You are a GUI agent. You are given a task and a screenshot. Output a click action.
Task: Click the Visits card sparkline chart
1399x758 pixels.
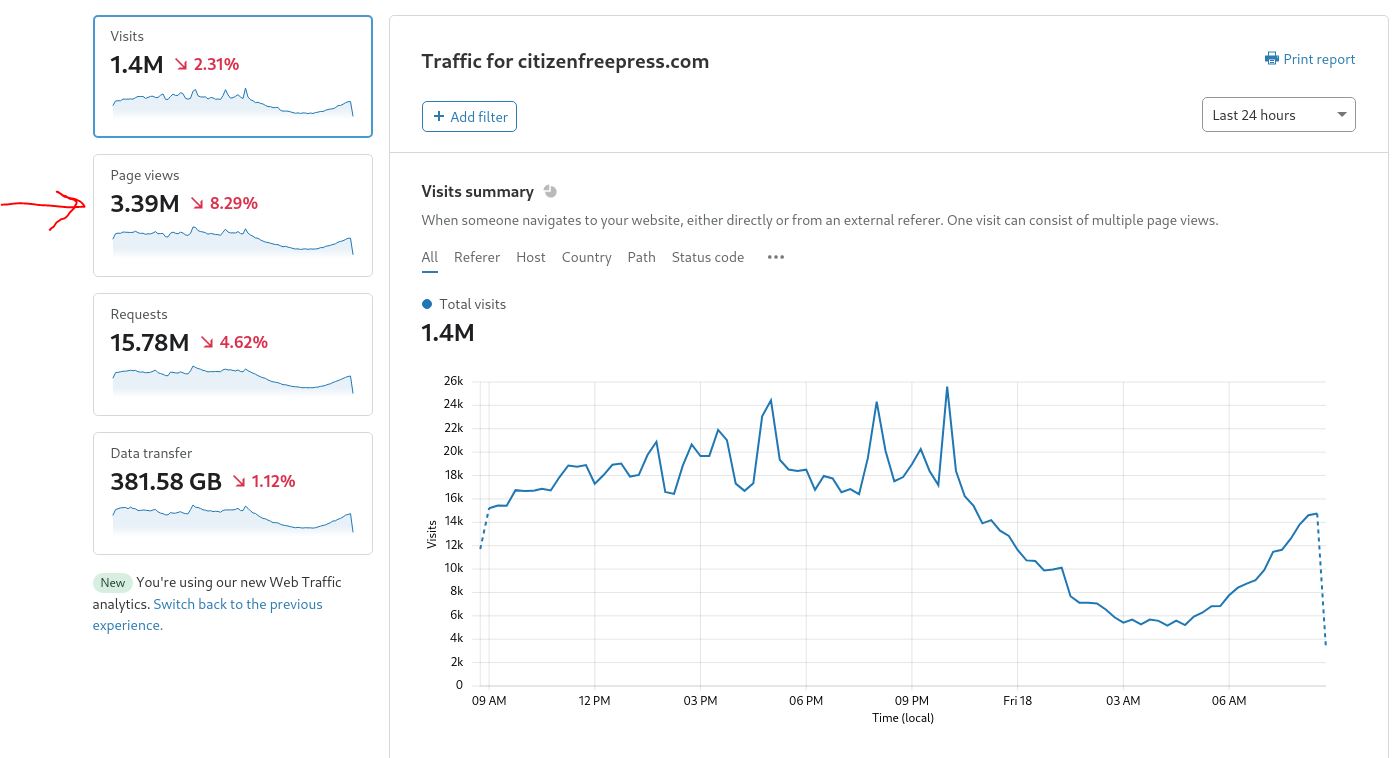click(x=233, y=102)
